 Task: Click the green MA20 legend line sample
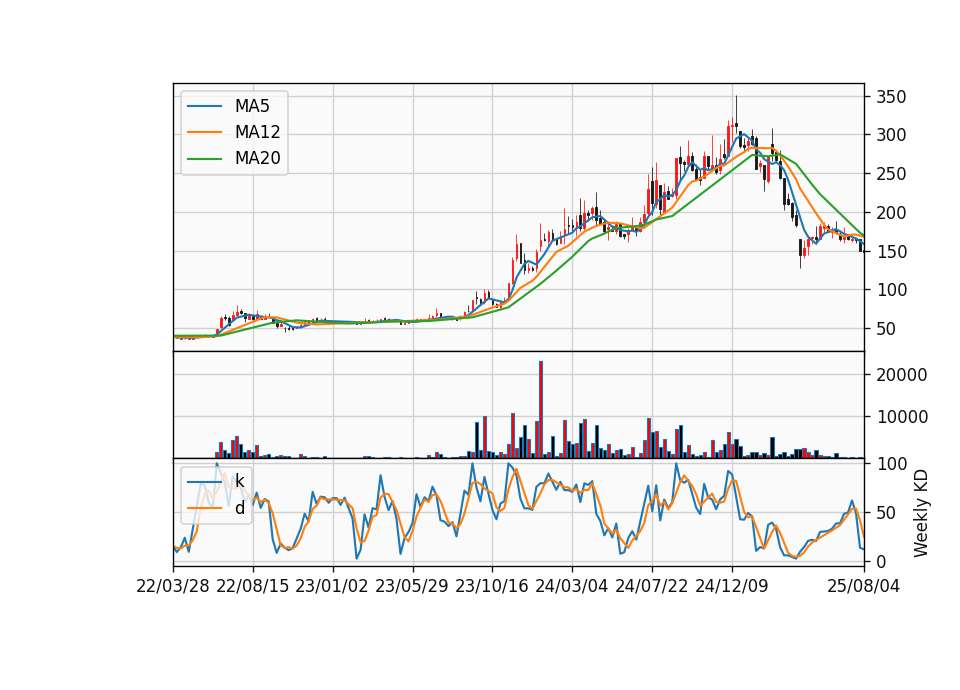(204, 159)
